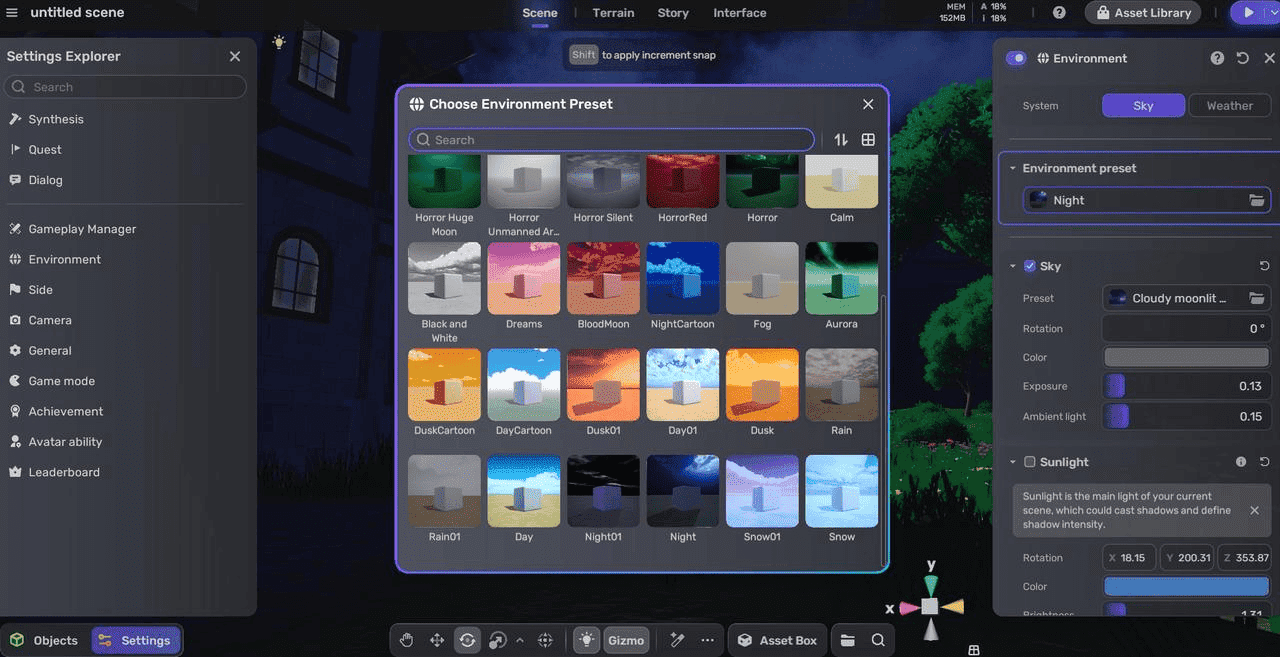Uncheck the Sky checkbox
This screenshot has width=1280, height=657.
(1030, 266)
